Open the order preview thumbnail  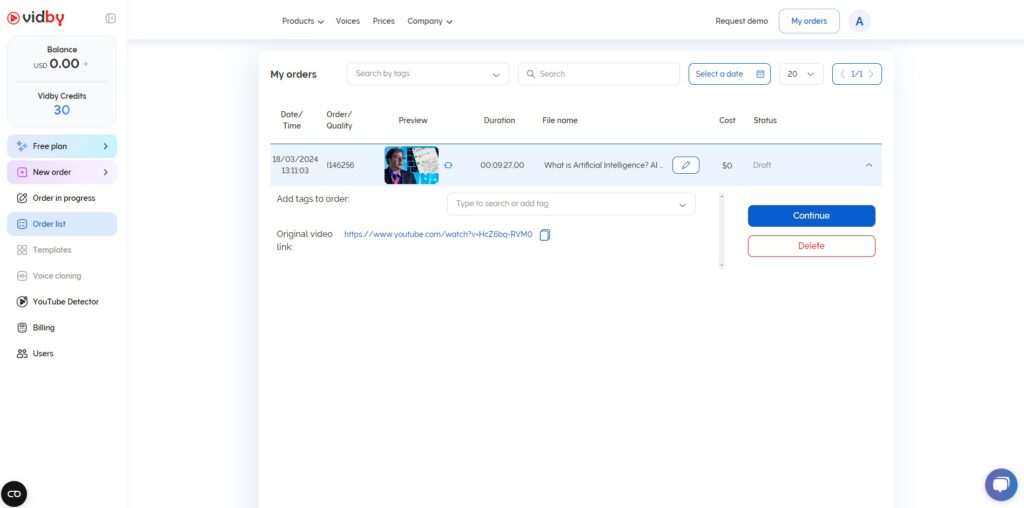(x=411, y=165)
